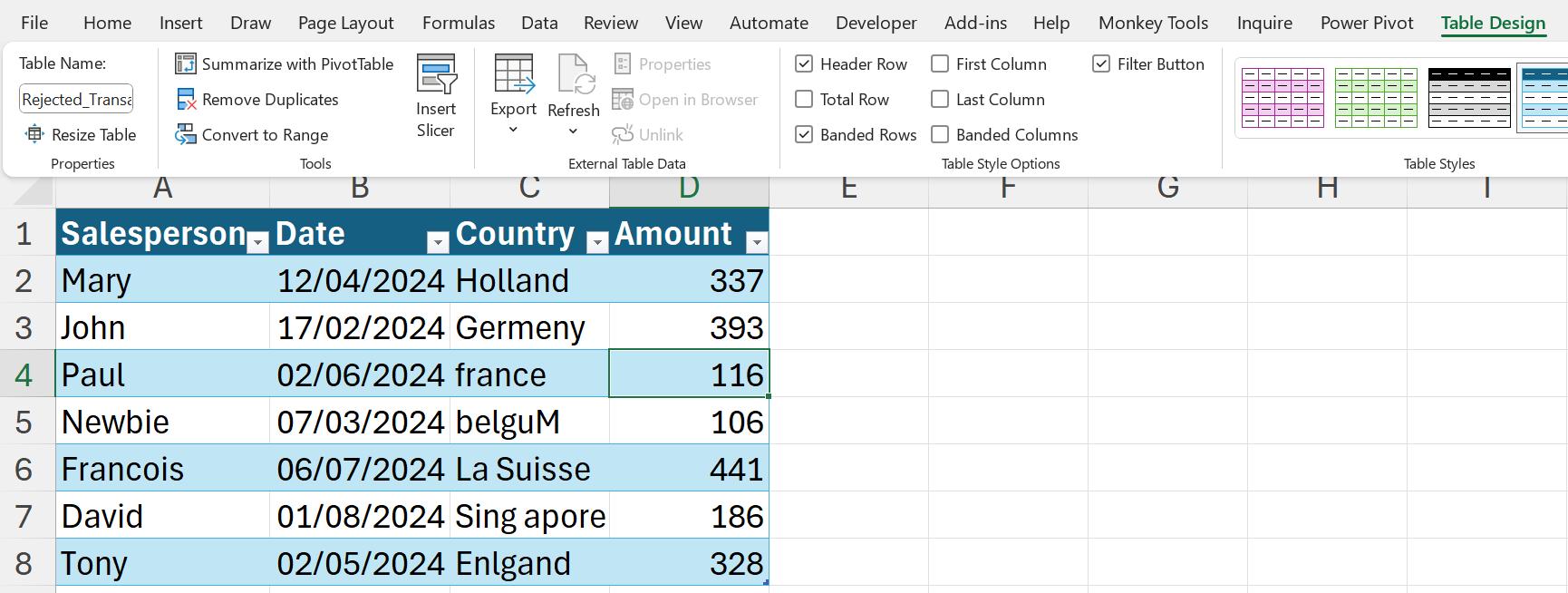Select row 5 header

point(27,422)
